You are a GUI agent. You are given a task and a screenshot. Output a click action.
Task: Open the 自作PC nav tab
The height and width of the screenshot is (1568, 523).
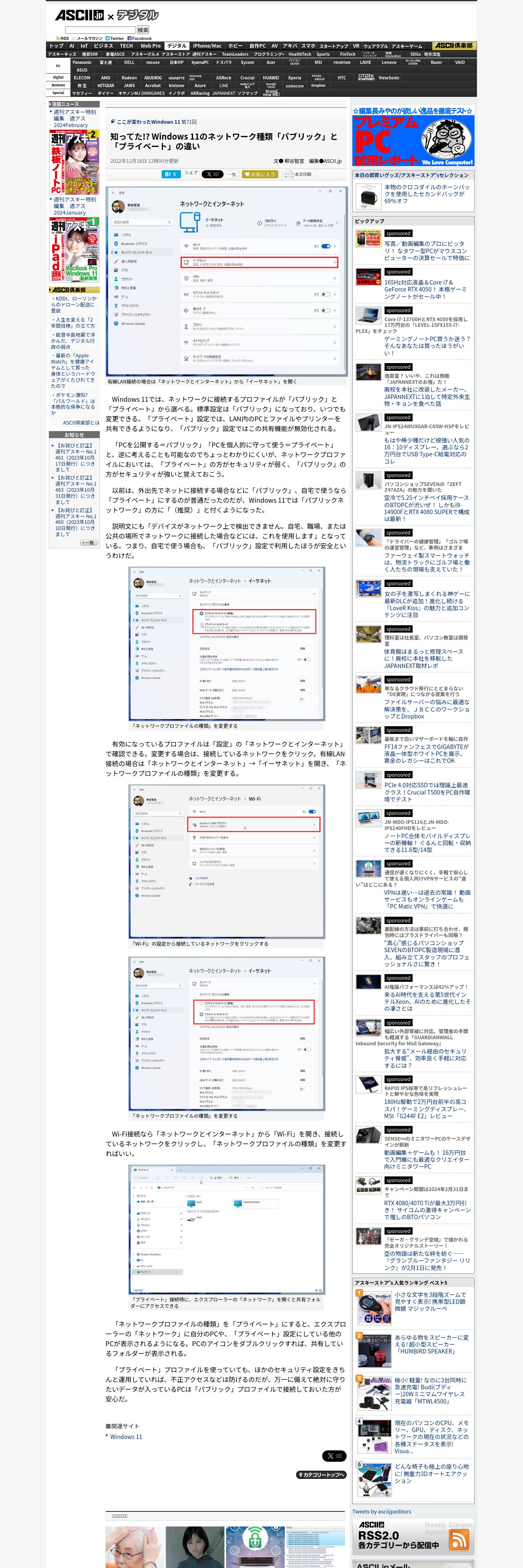(x=257, y=46)
